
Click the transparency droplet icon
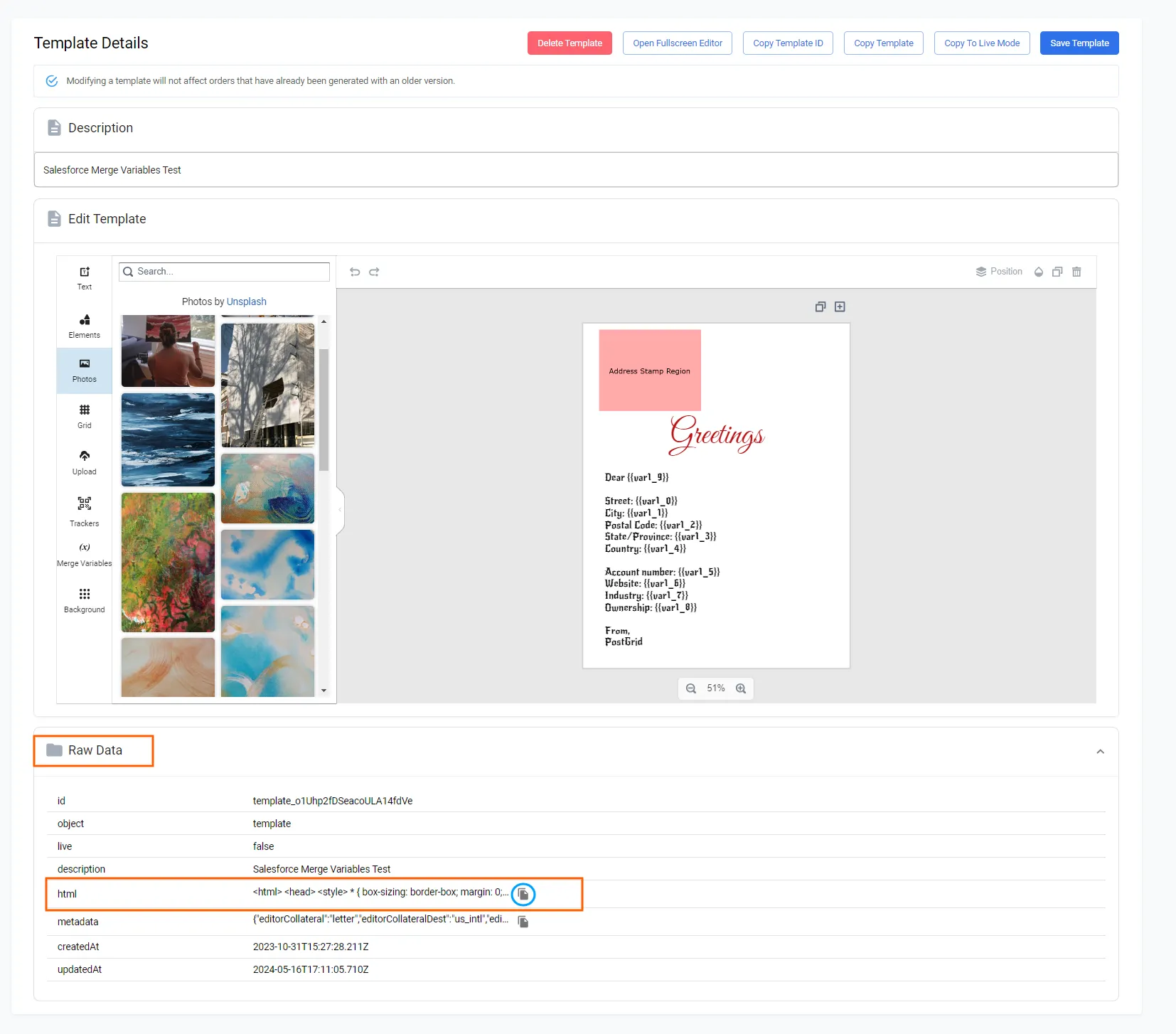coord(1038,272)
